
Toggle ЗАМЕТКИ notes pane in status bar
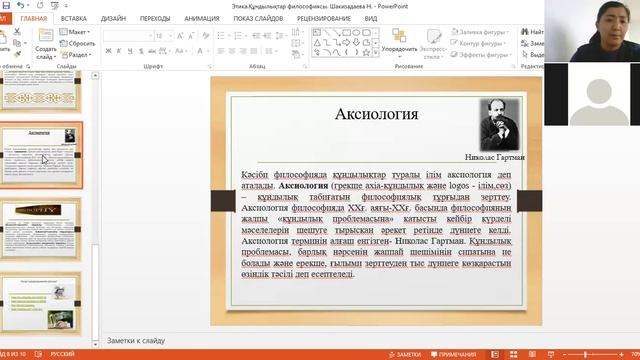click(x=405, y=354)
